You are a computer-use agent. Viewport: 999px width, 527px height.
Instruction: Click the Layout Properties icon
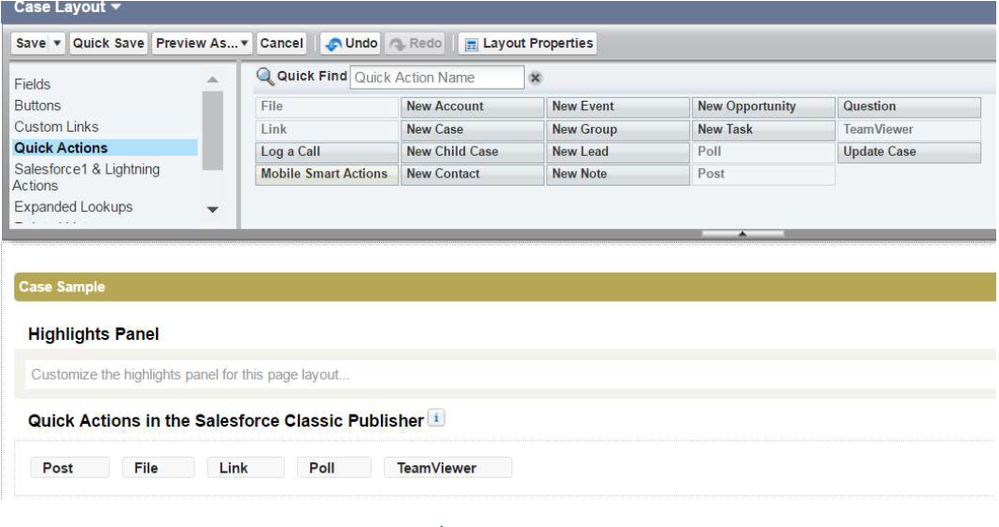tap(471, 45)
